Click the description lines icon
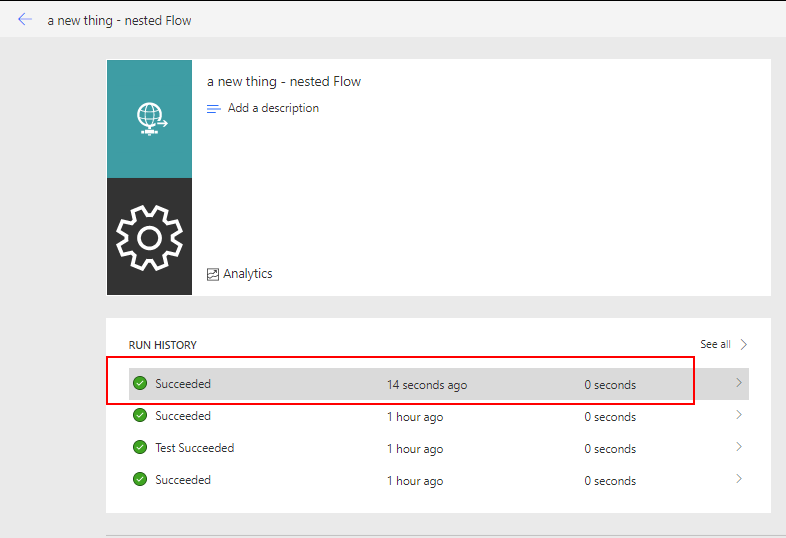Viewport: 786px width, 538px height. point(213,109)
